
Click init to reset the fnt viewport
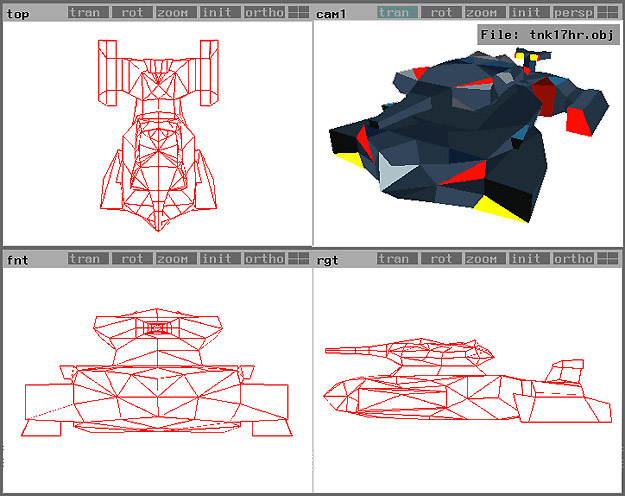click(x=220, y=259)
